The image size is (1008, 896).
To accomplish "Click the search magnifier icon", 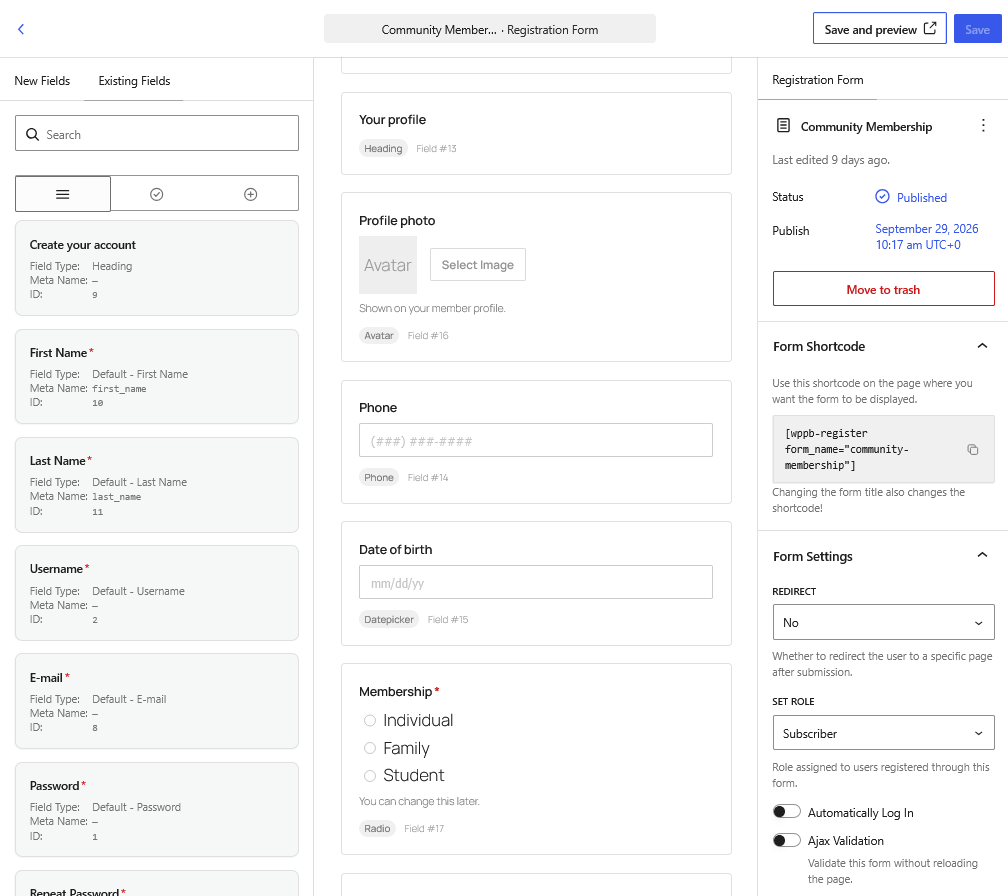I will click(32, 134).
